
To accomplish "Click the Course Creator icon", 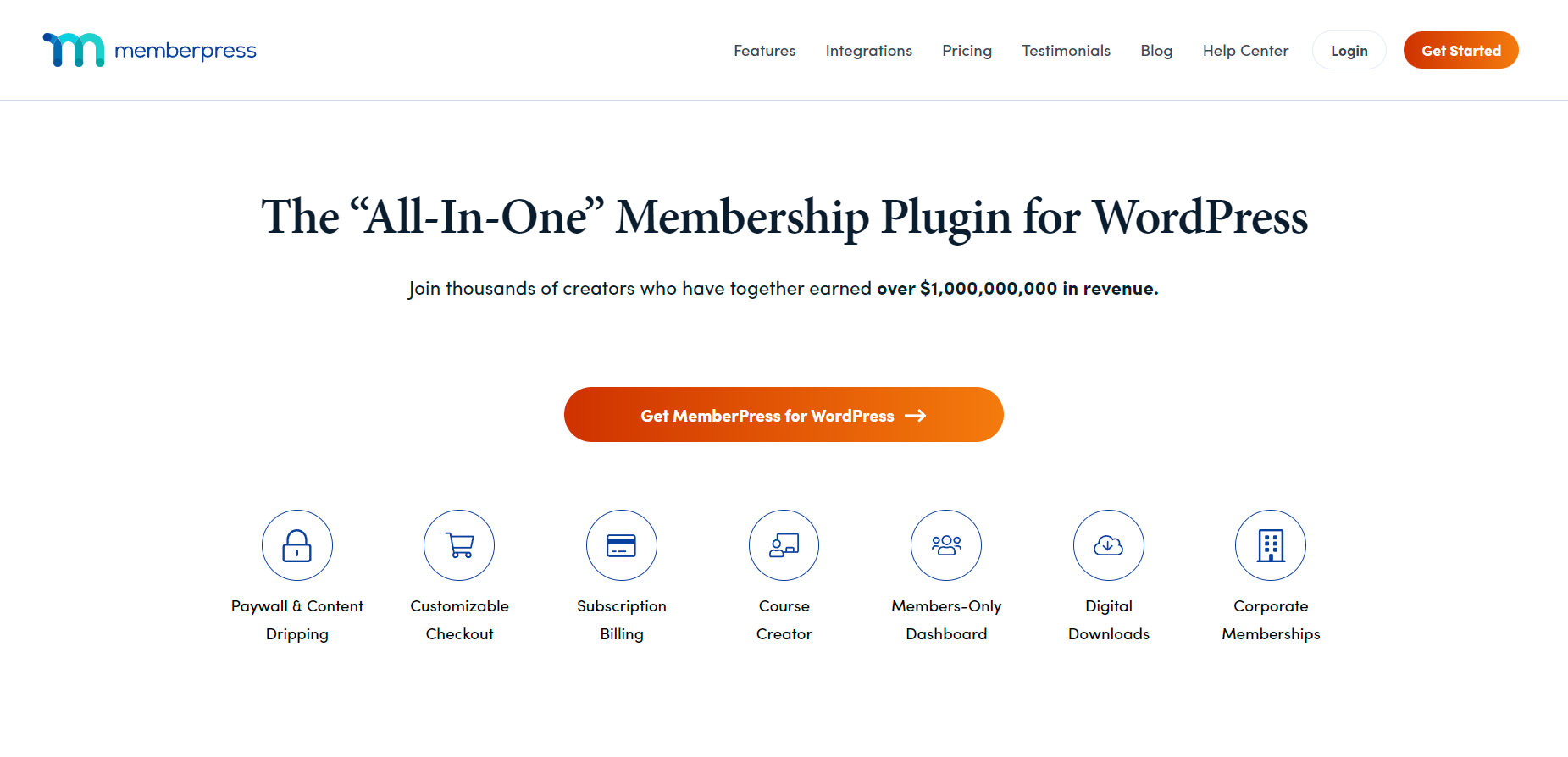I will (x=784, y=545).
